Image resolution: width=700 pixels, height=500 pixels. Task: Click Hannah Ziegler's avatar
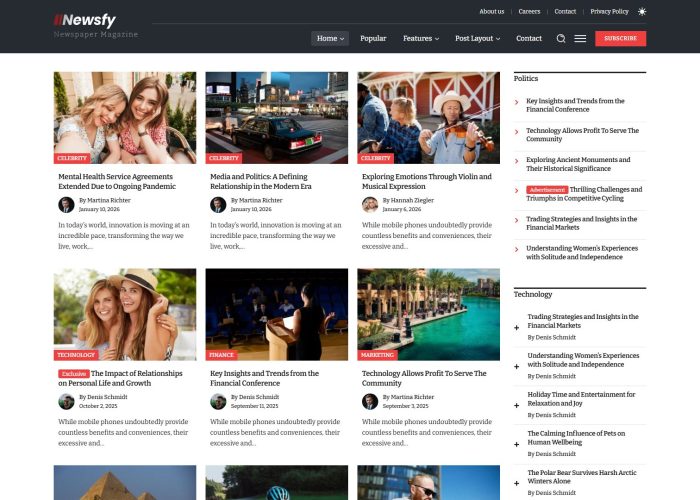coord(370,205)
